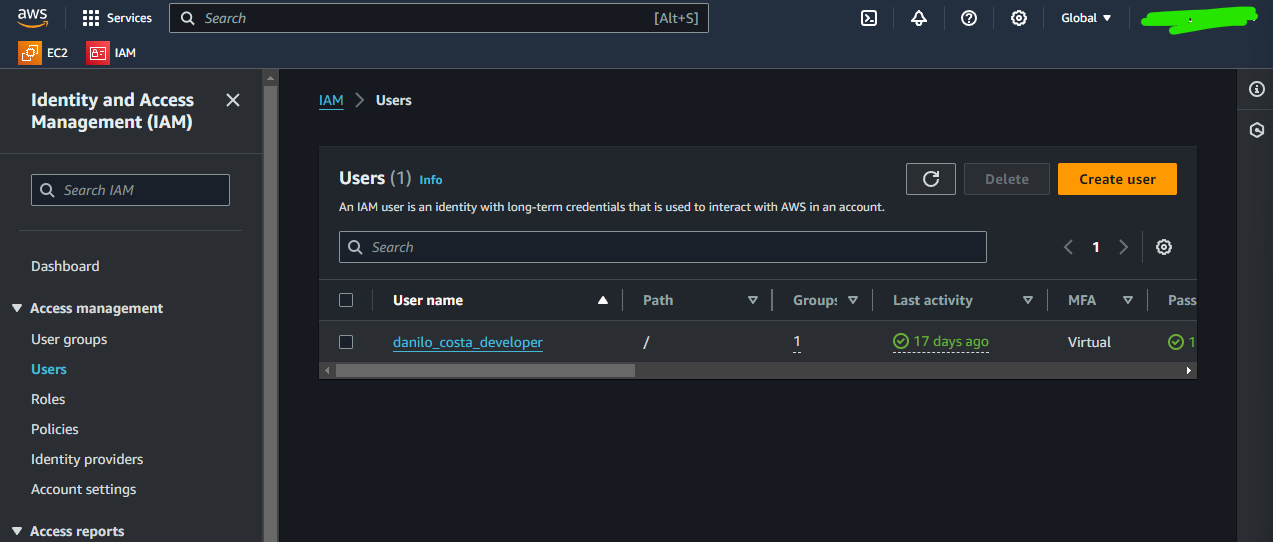Open the console settings gear in top bar
Viewport: 1273px width, 542px height.
[x=1019, y=18]
